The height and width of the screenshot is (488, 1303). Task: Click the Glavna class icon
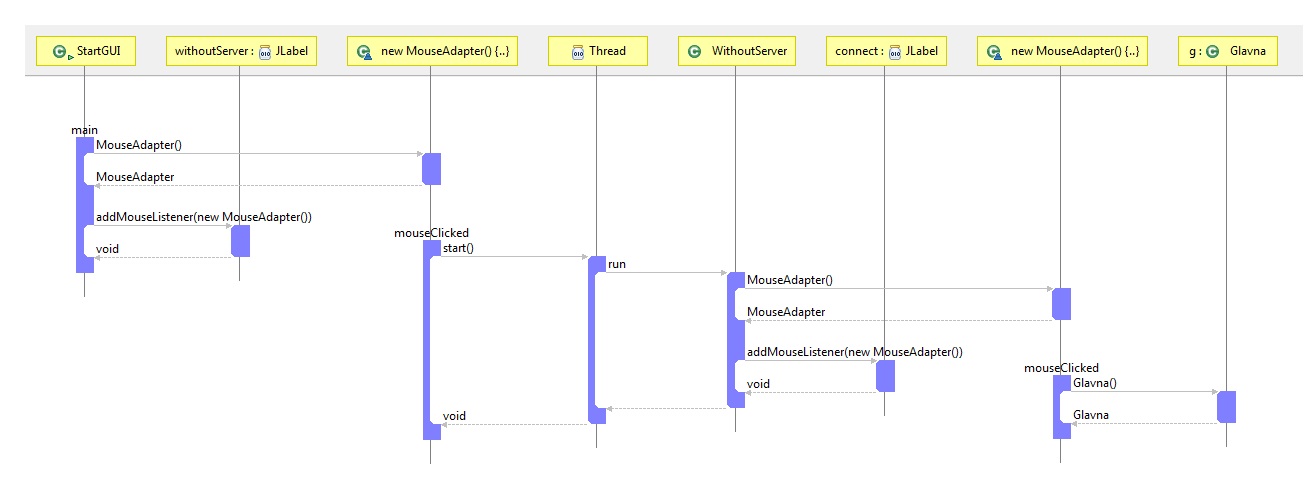tap(1212, 52)
